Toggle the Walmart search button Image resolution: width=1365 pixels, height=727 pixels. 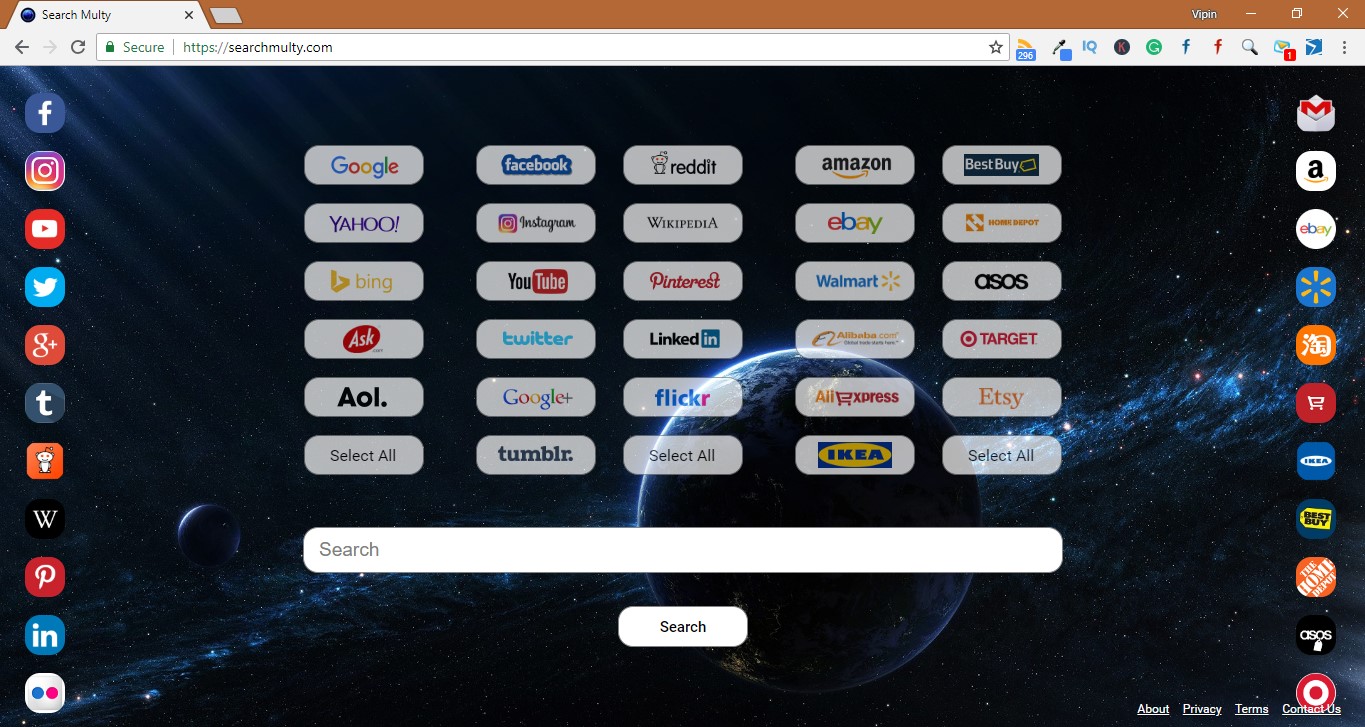click(x=855, y=281)
